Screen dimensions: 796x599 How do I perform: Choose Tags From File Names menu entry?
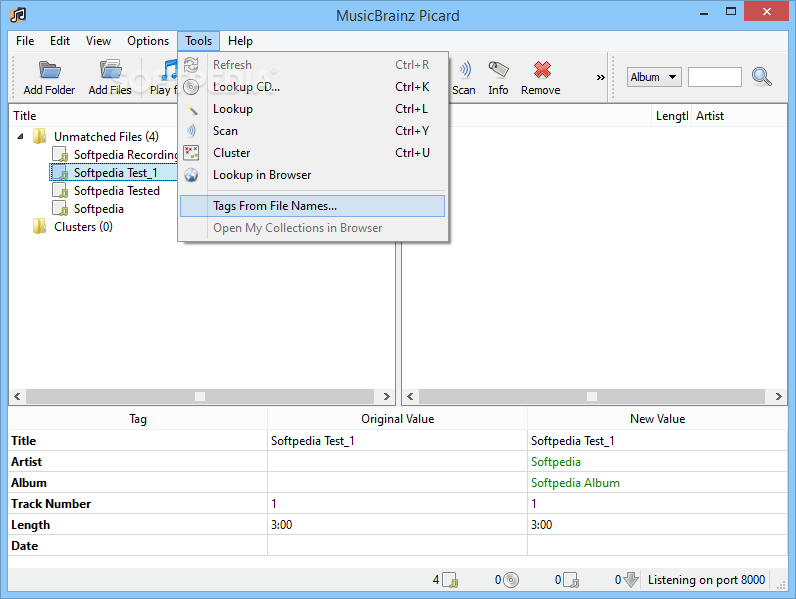pos(313,206)
